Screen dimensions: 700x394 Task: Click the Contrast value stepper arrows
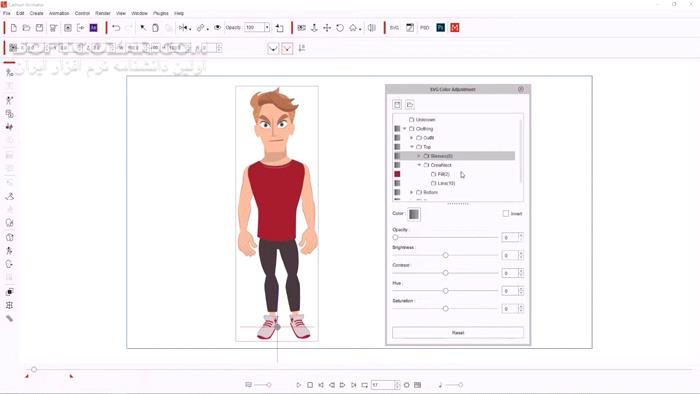(521, 273)
